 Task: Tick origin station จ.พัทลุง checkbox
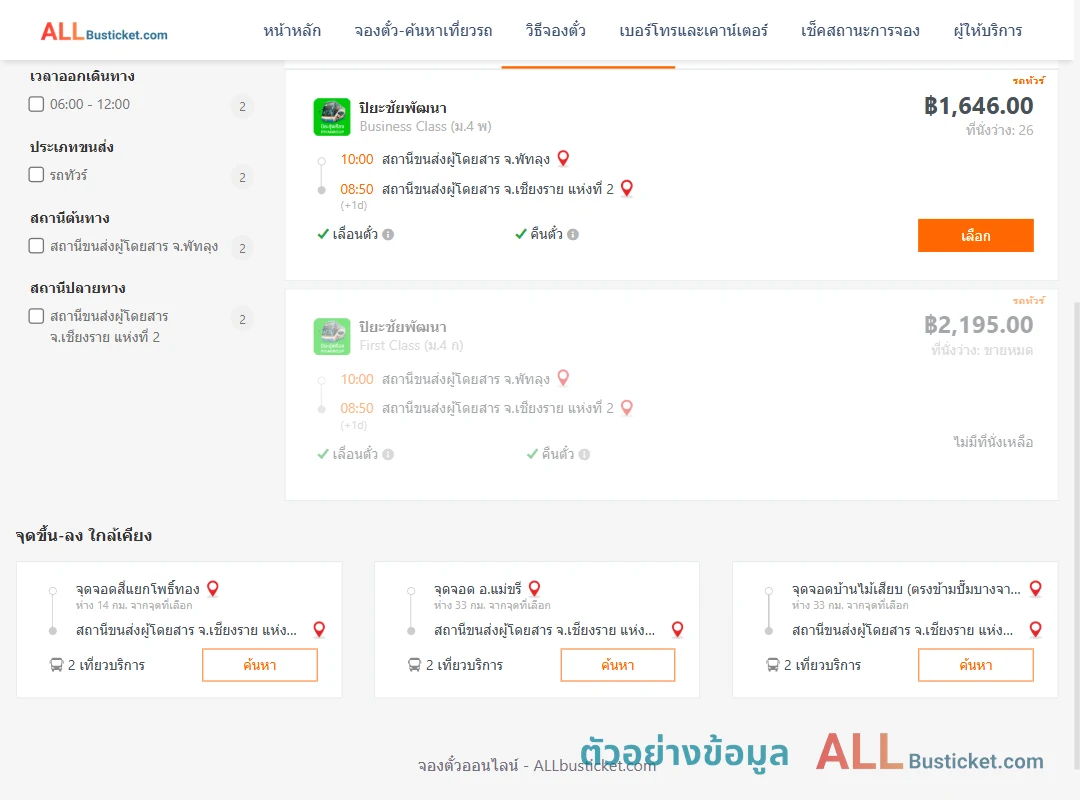pos(37,245)
